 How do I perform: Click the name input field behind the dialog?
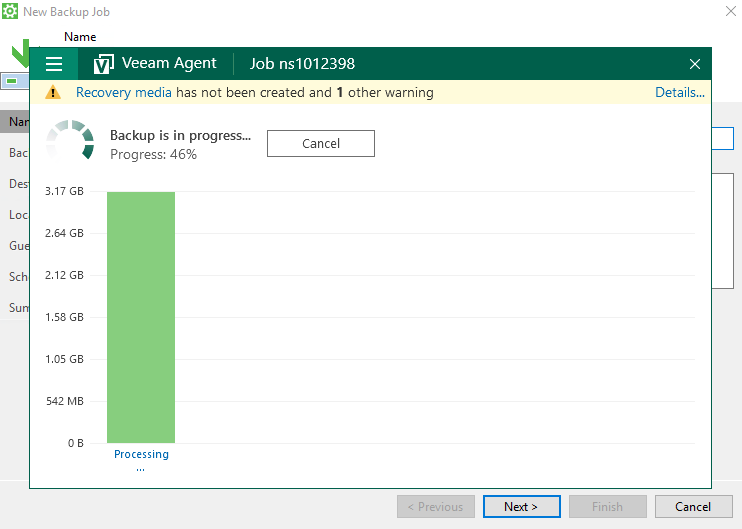[723, 139]
